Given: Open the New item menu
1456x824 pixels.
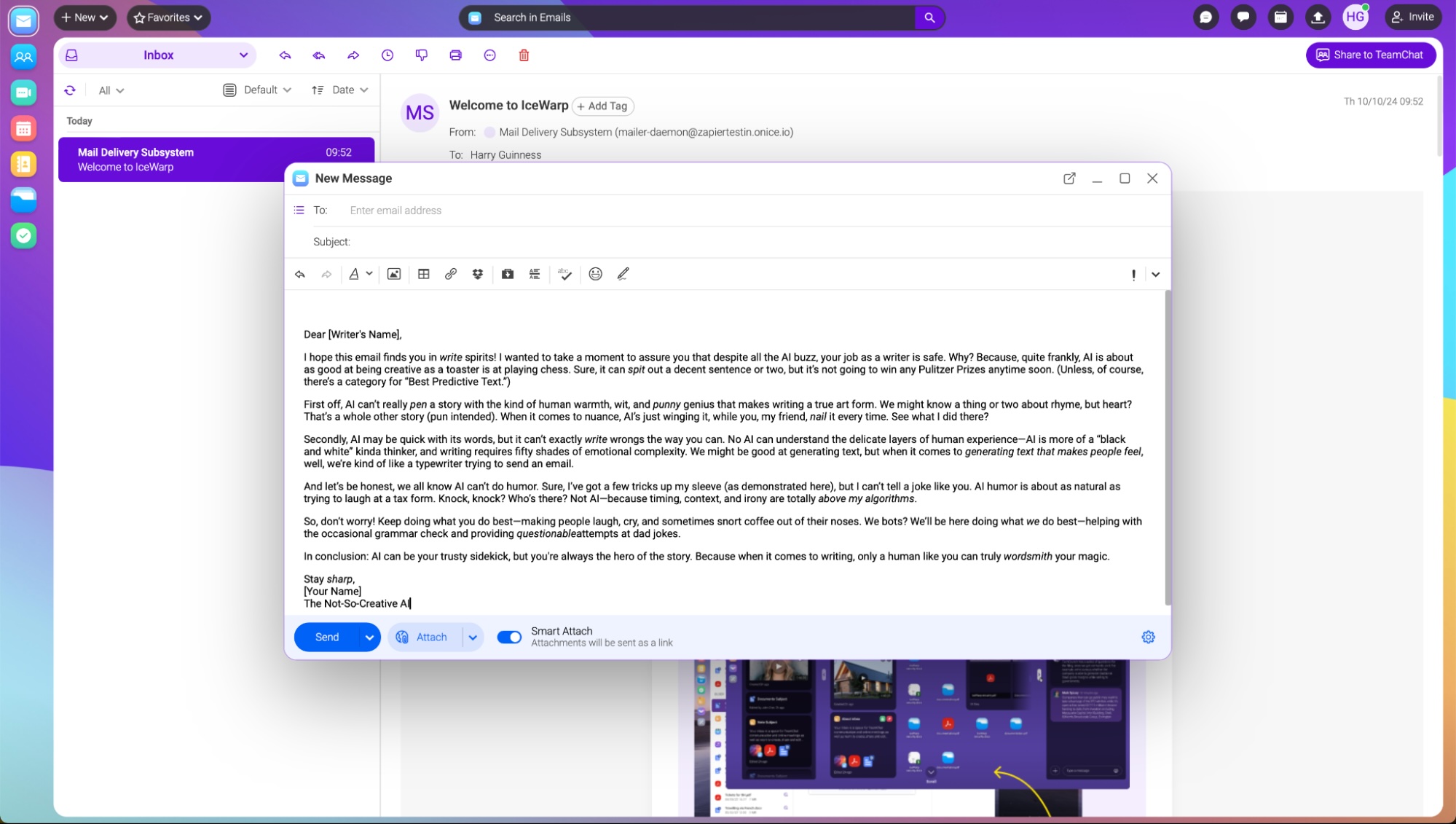Looking at the screenshot, I should (x=84, y=17).
